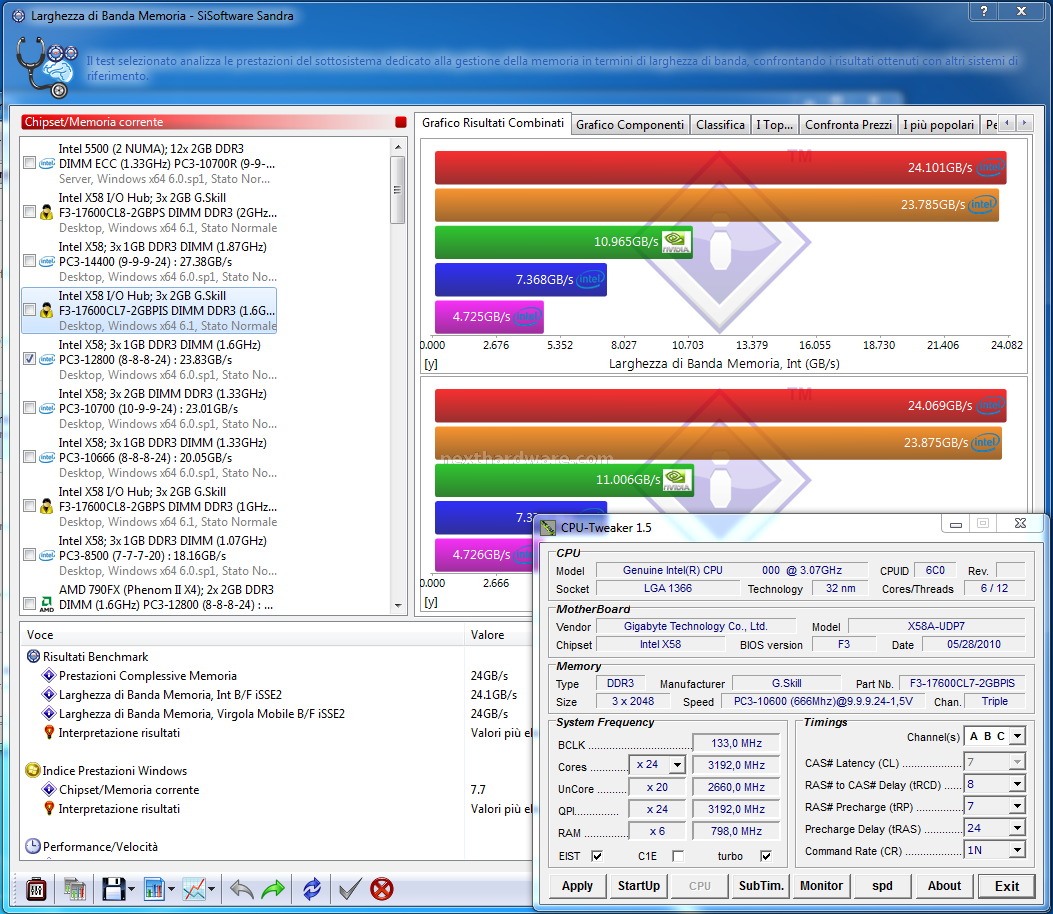Click the AMD logo icon in reference list
1053x914 pixels.
tap(46, 604)
